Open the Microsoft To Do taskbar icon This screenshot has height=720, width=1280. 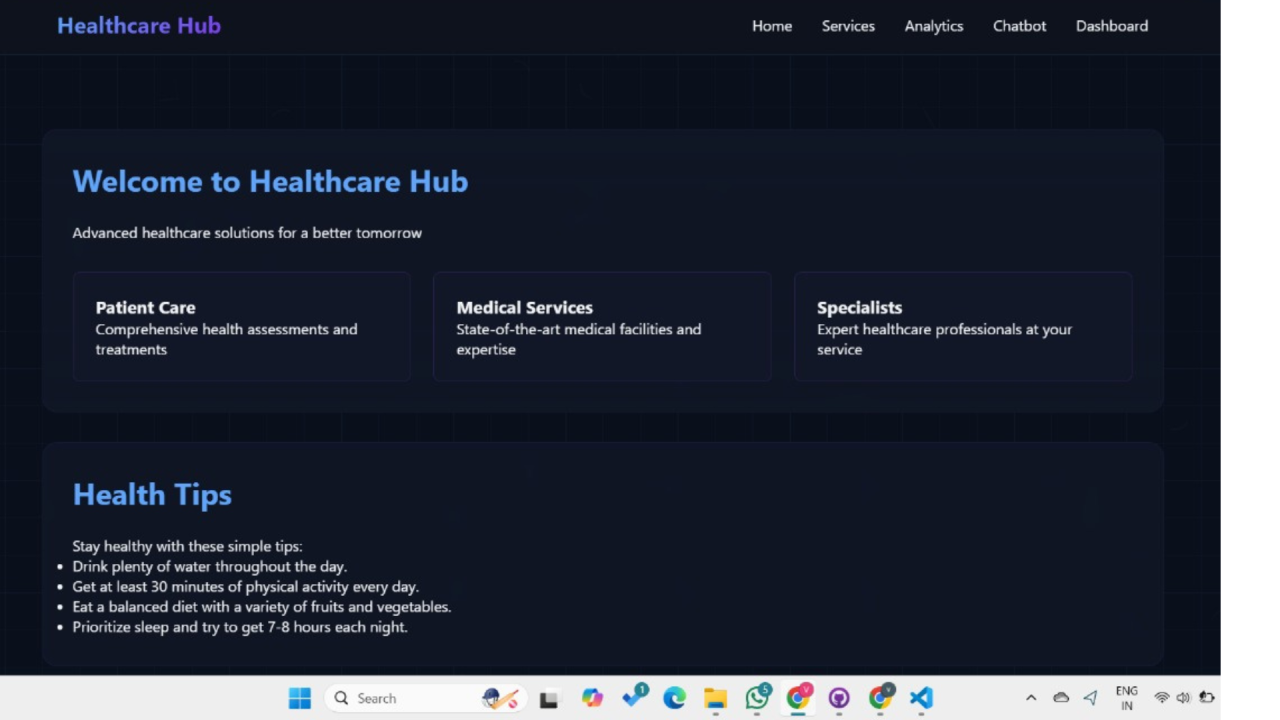pos(634,697)
